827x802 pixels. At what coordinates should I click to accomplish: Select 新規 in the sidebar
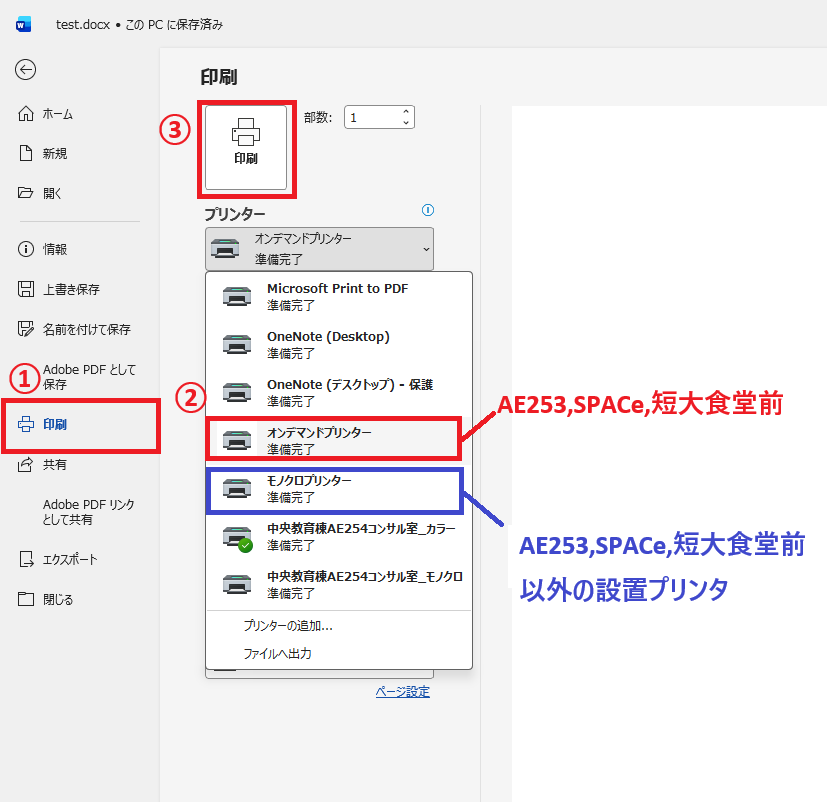point(54,154)
